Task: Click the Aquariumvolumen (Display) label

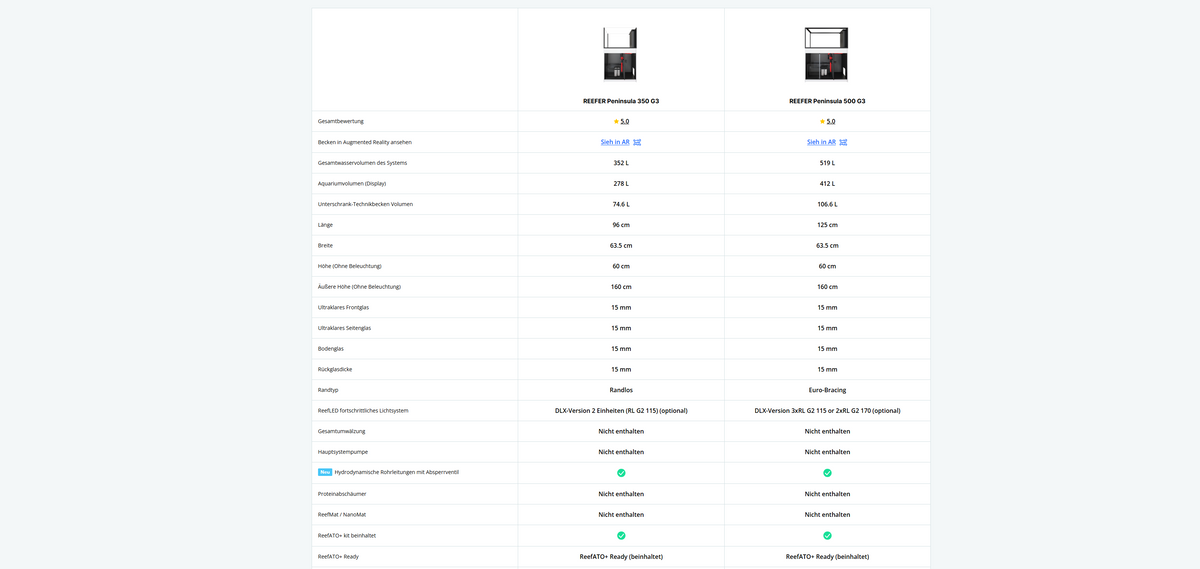Action: coord(352,183)
